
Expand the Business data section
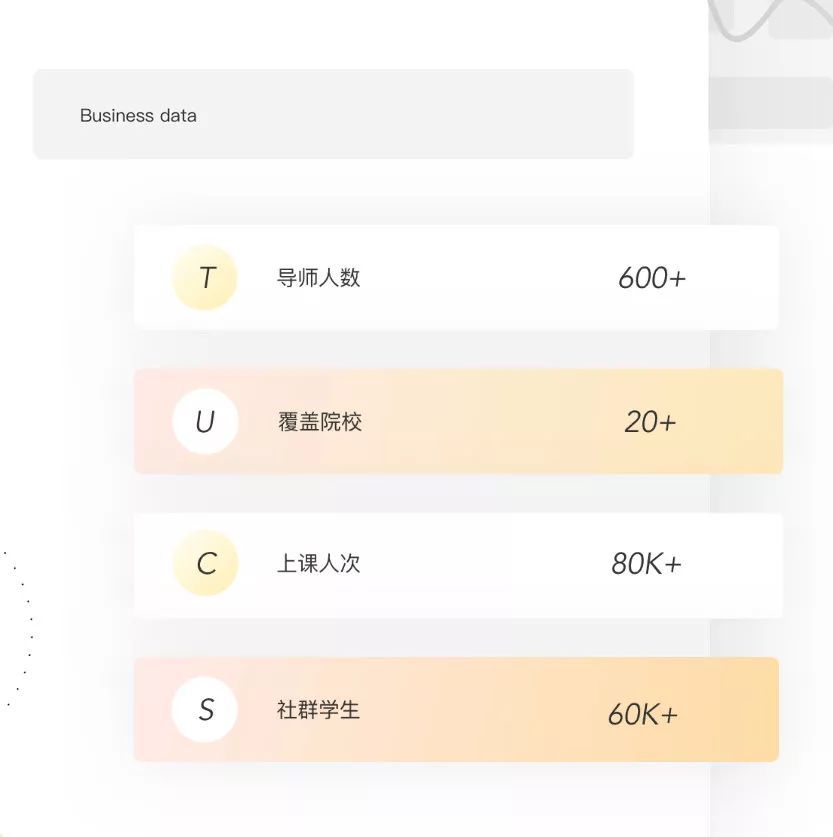[x=334, y=113]
